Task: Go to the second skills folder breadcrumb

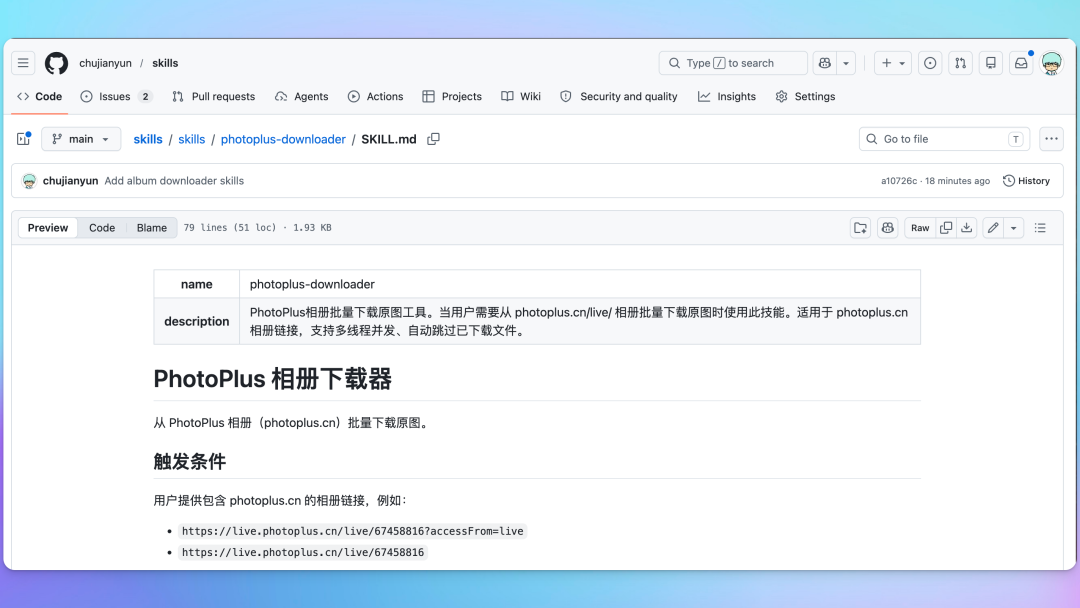Action: 191,139
